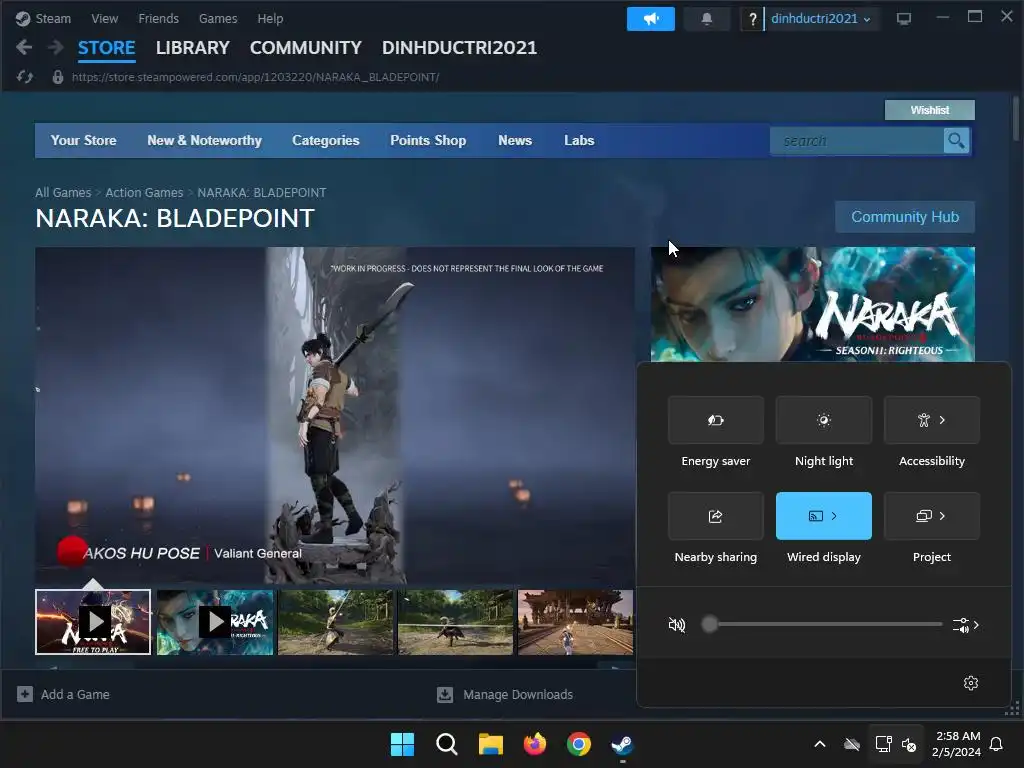Click the store search magnifier button

point(956,140)
